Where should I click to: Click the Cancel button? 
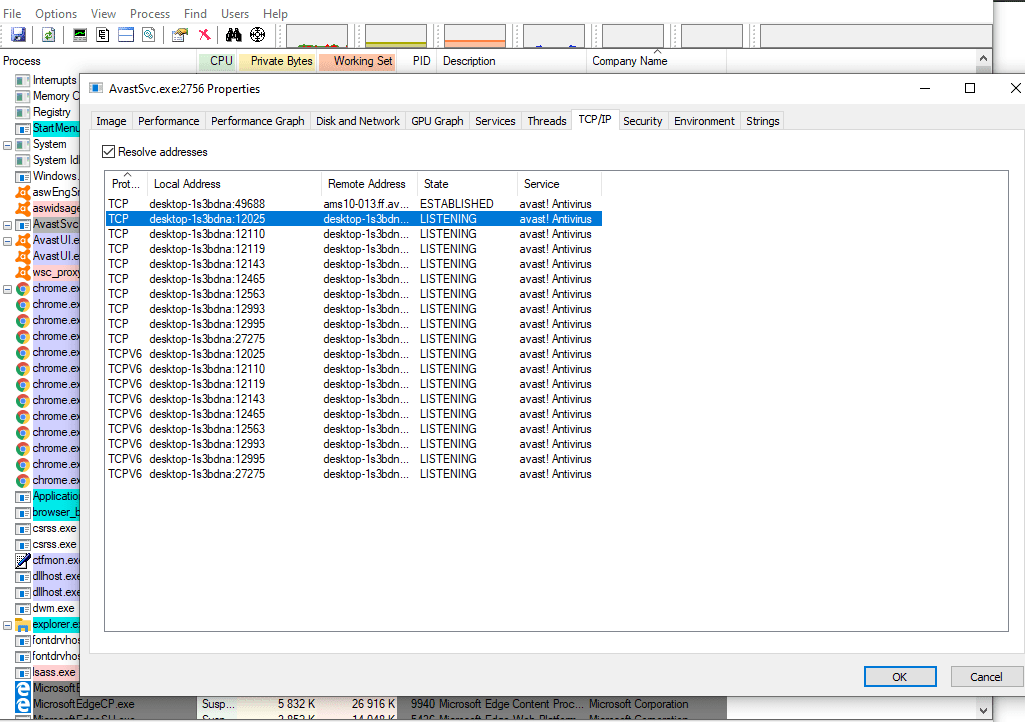[986, 677]
